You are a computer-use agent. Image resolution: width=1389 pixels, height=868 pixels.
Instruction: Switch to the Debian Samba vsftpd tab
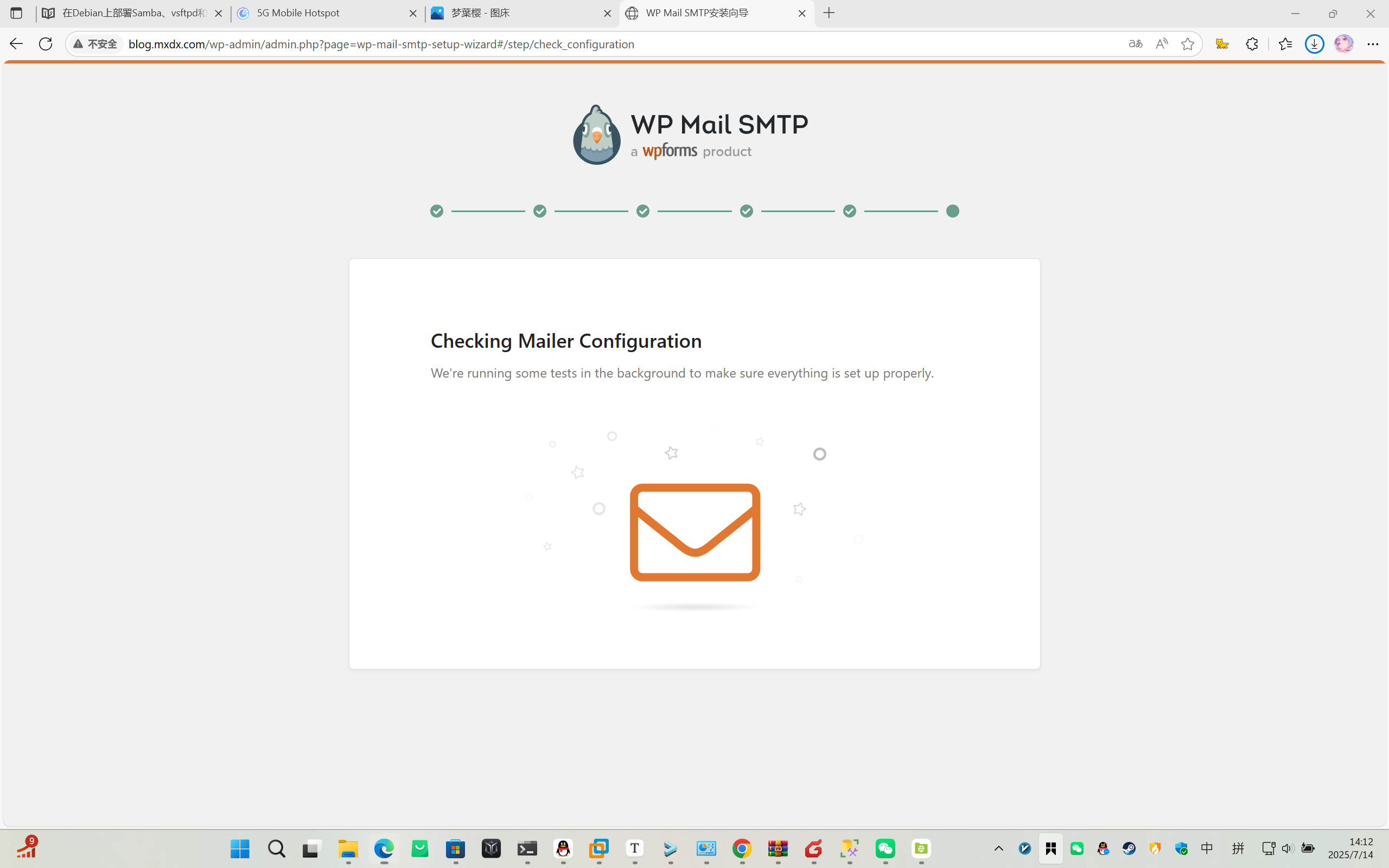coord(133,13)
